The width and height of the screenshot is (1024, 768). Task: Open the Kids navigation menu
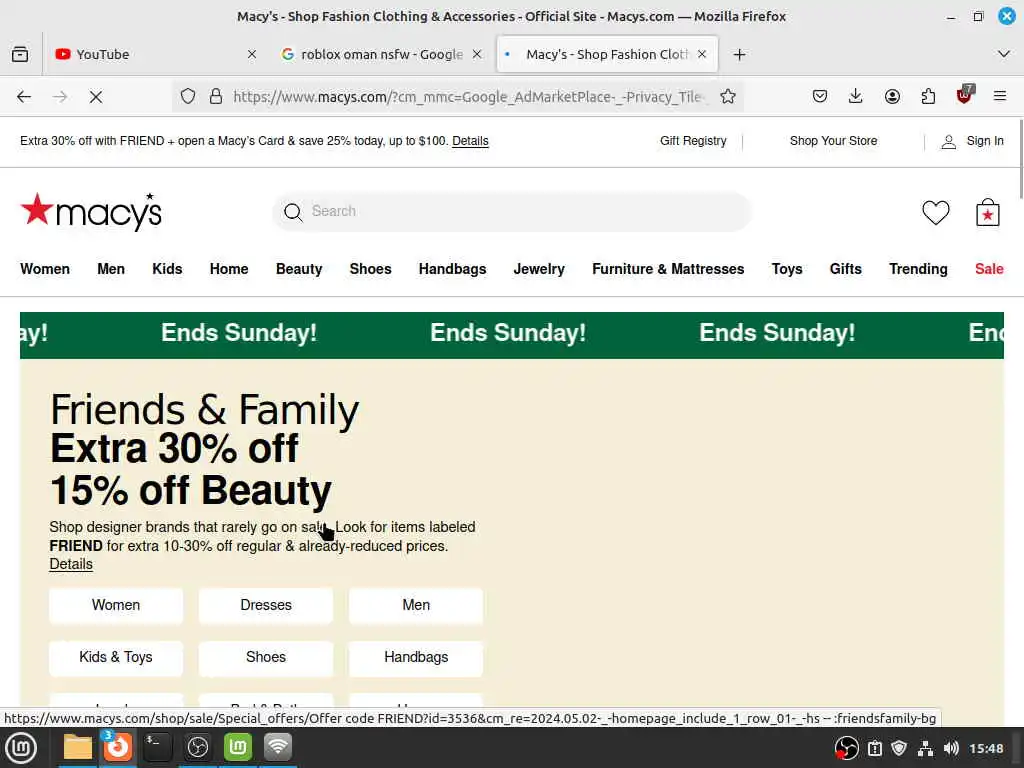(x=167, y=269)
